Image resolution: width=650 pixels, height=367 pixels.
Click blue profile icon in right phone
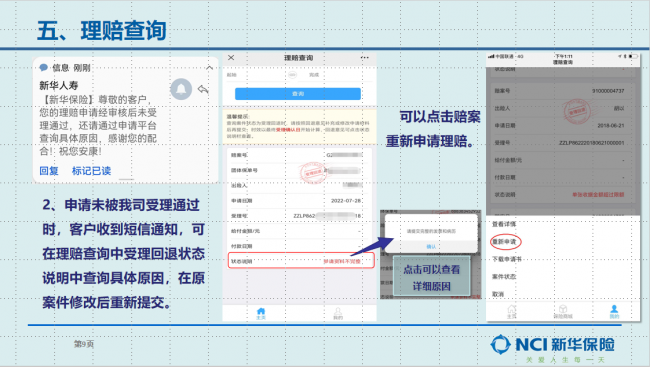[614, 311]
